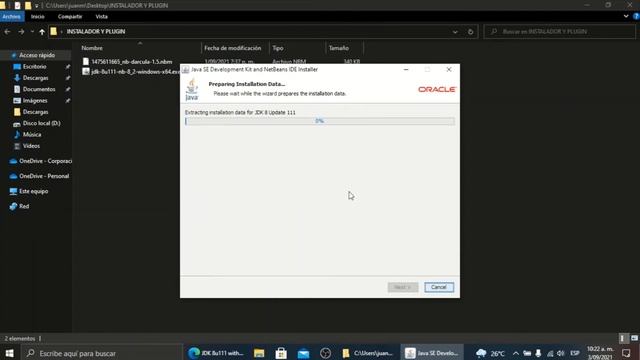This screenshot has width=640, height=360.
Task: Open Música in the navigation pane
Action: click(x=32, y=134)
